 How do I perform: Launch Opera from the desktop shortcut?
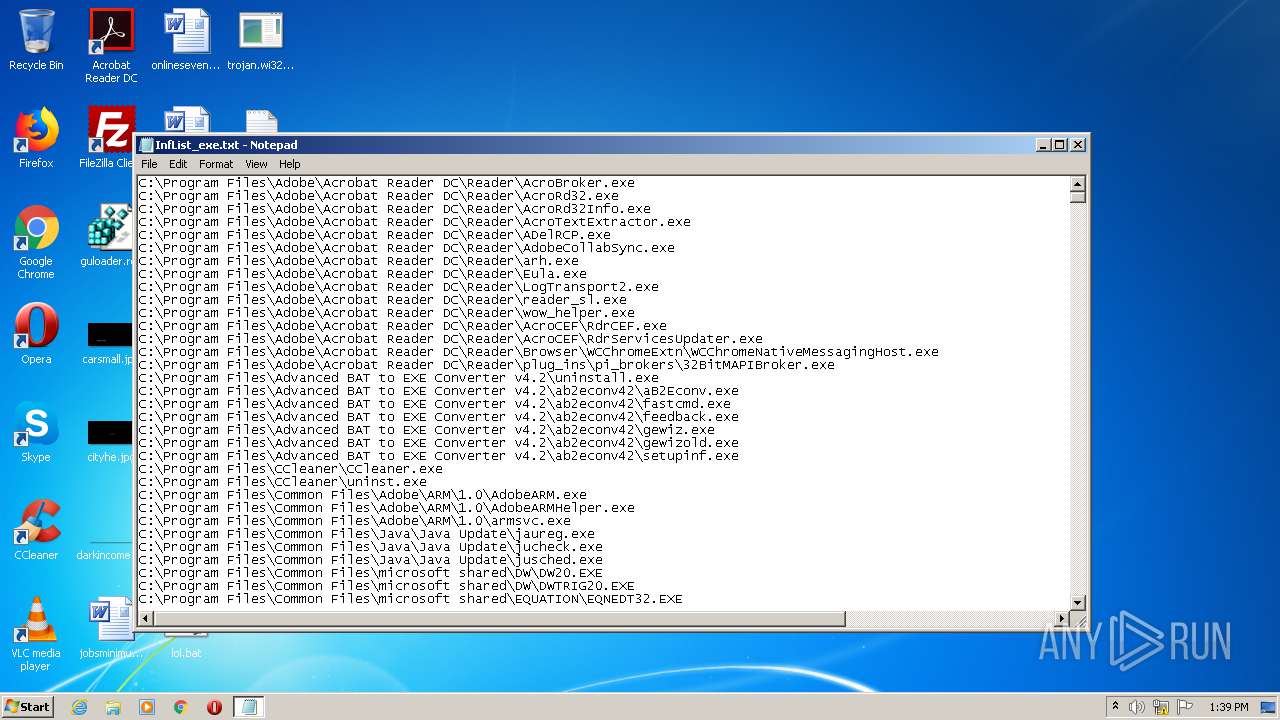[x=36, y=334]
